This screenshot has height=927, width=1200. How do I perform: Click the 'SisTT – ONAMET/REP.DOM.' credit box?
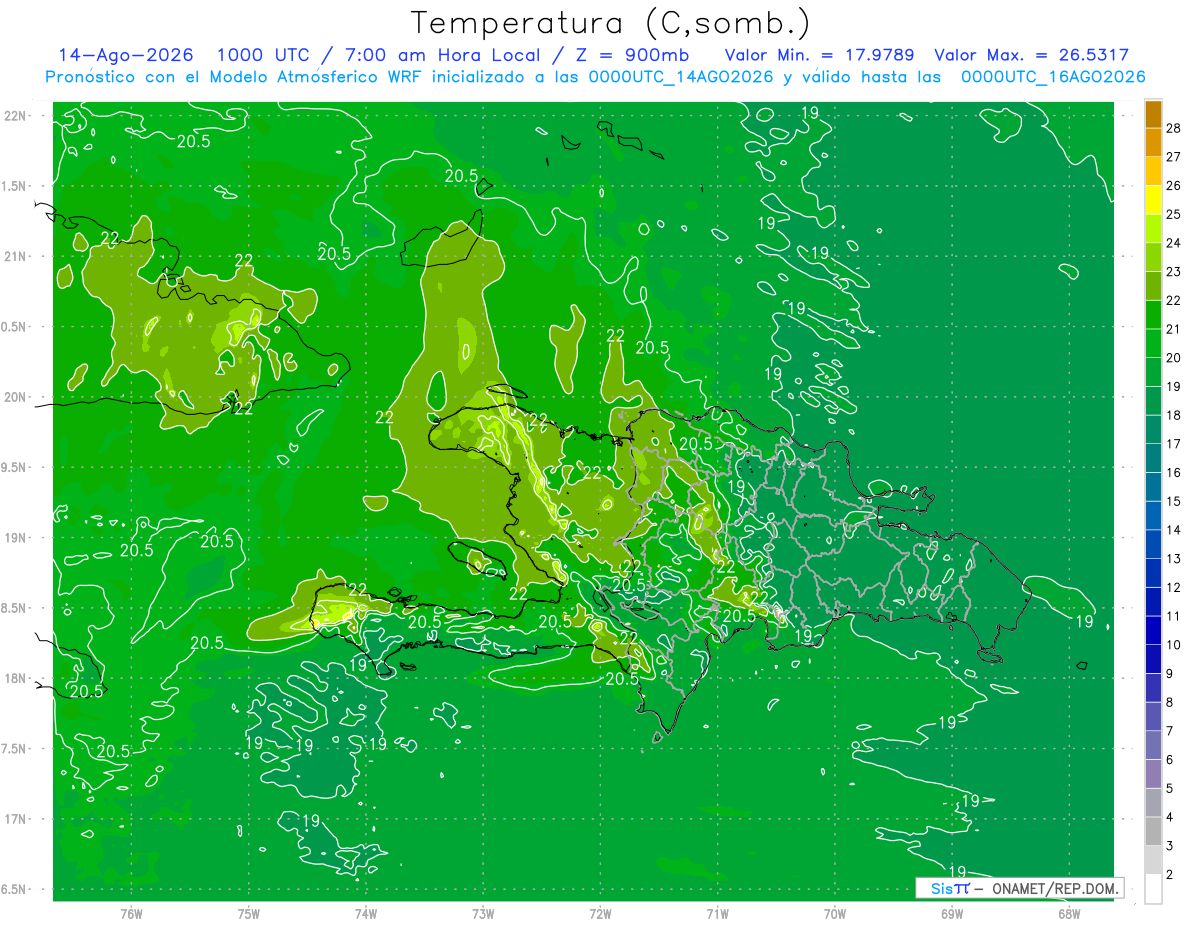1019,888
